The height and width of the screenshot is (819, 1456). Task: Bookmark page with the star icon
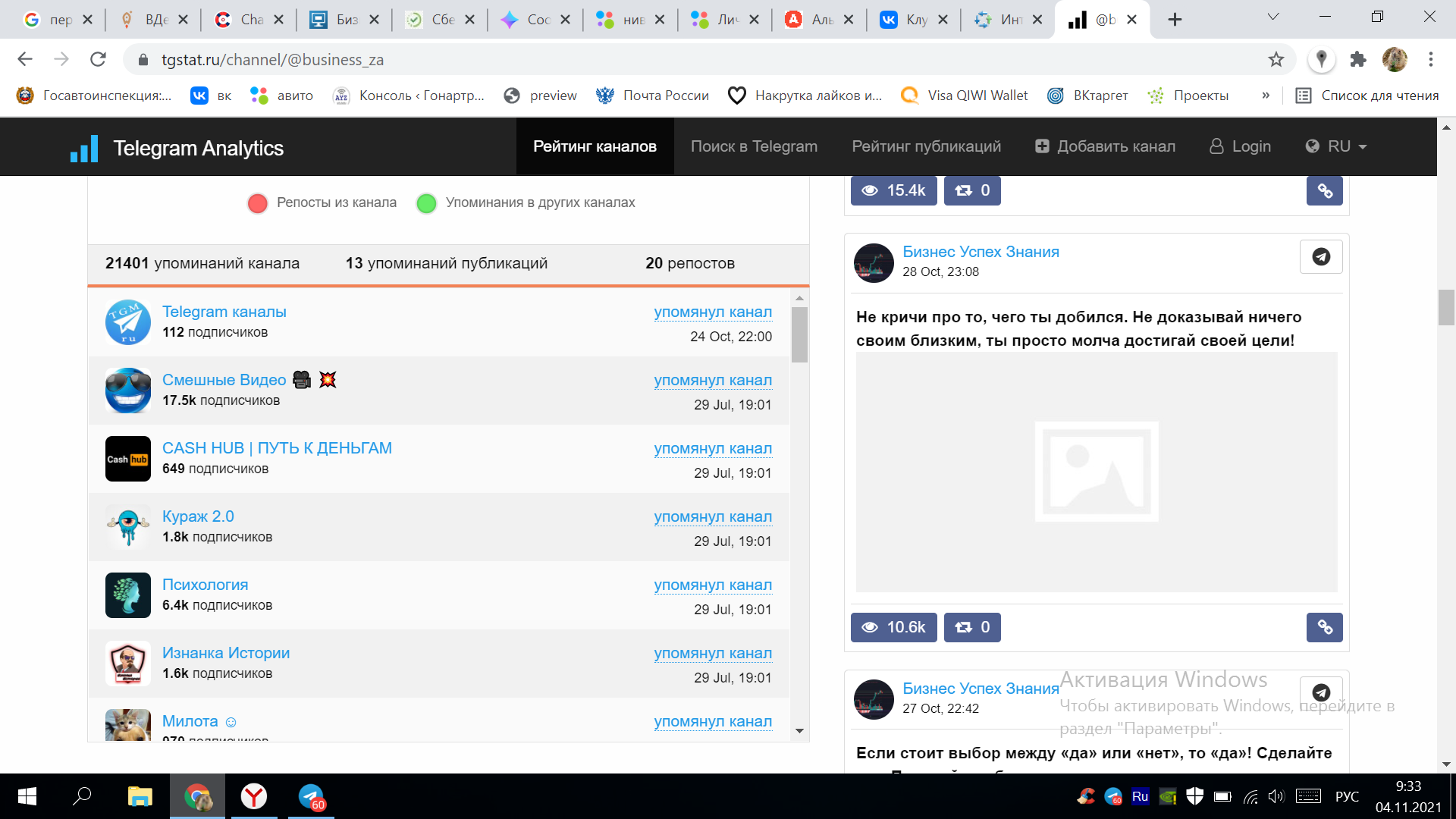[x=1276, y=59]
